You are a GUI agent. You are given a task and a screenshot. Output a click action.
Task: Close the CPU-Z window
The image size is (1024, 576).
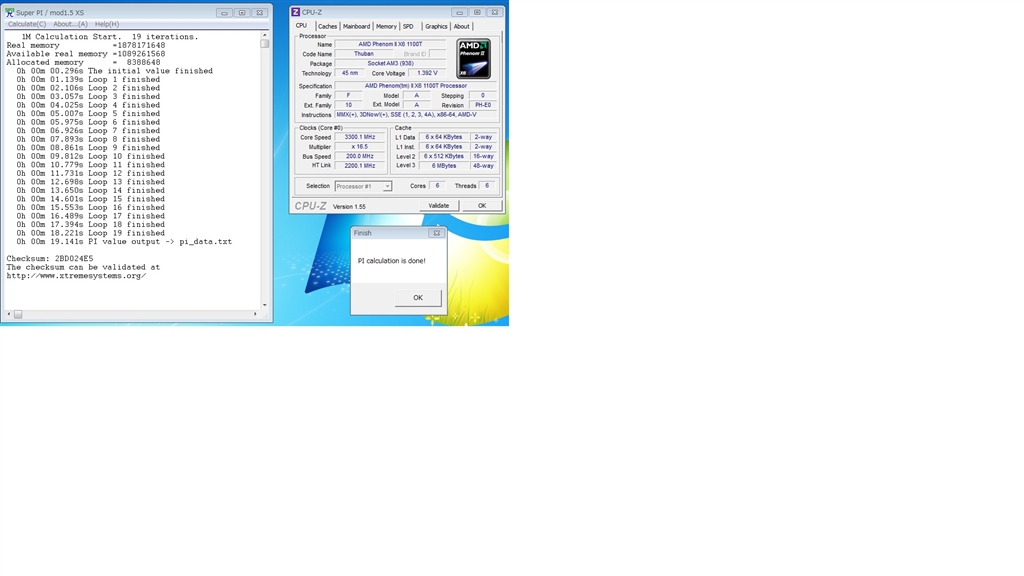pyautogui.click(x=494, y=12)
